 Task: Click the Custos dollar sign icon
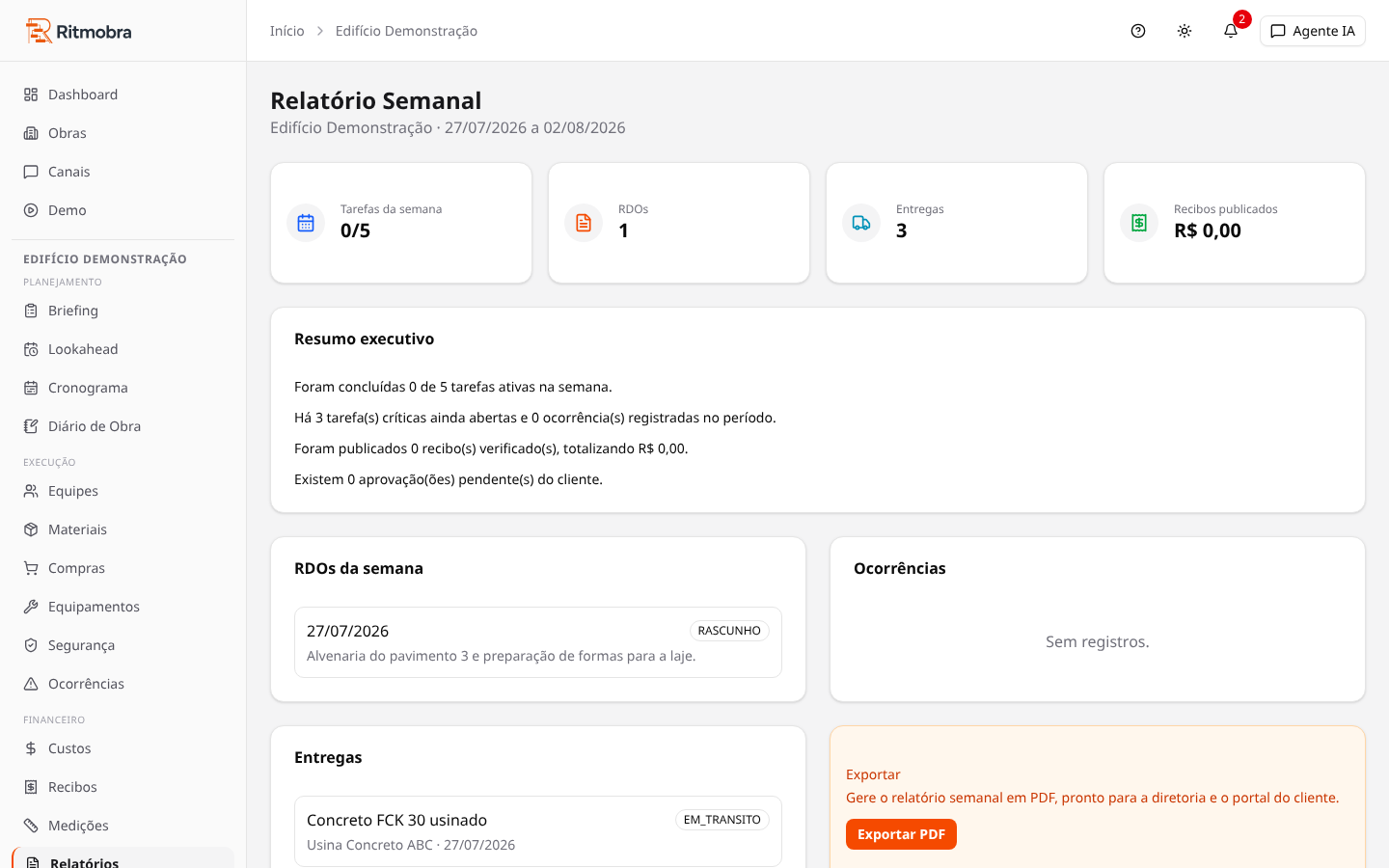click(31, 748)
